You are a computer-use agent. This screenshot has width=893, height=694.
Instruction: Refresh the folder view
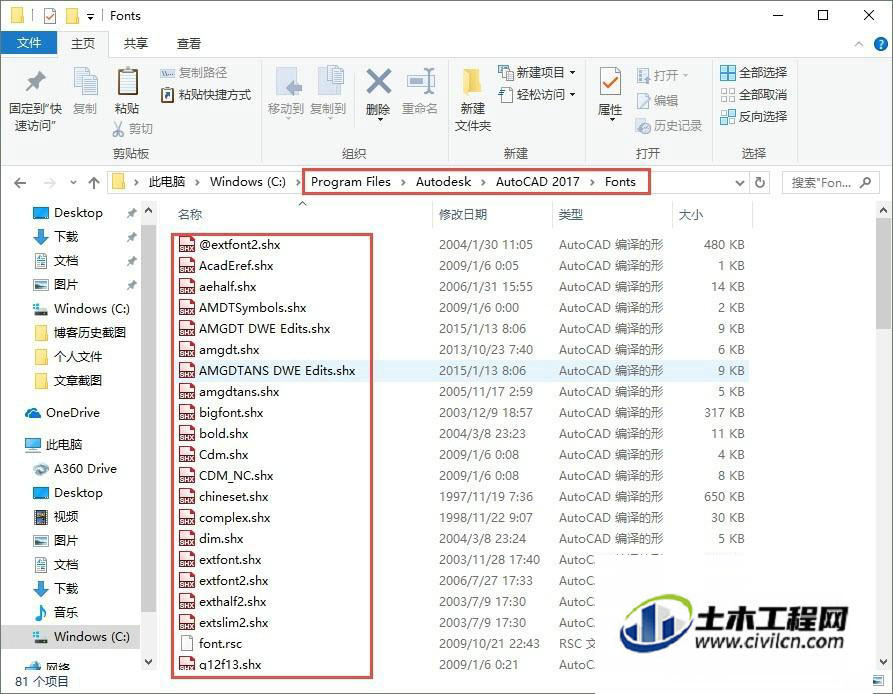(x=760, y=183)
